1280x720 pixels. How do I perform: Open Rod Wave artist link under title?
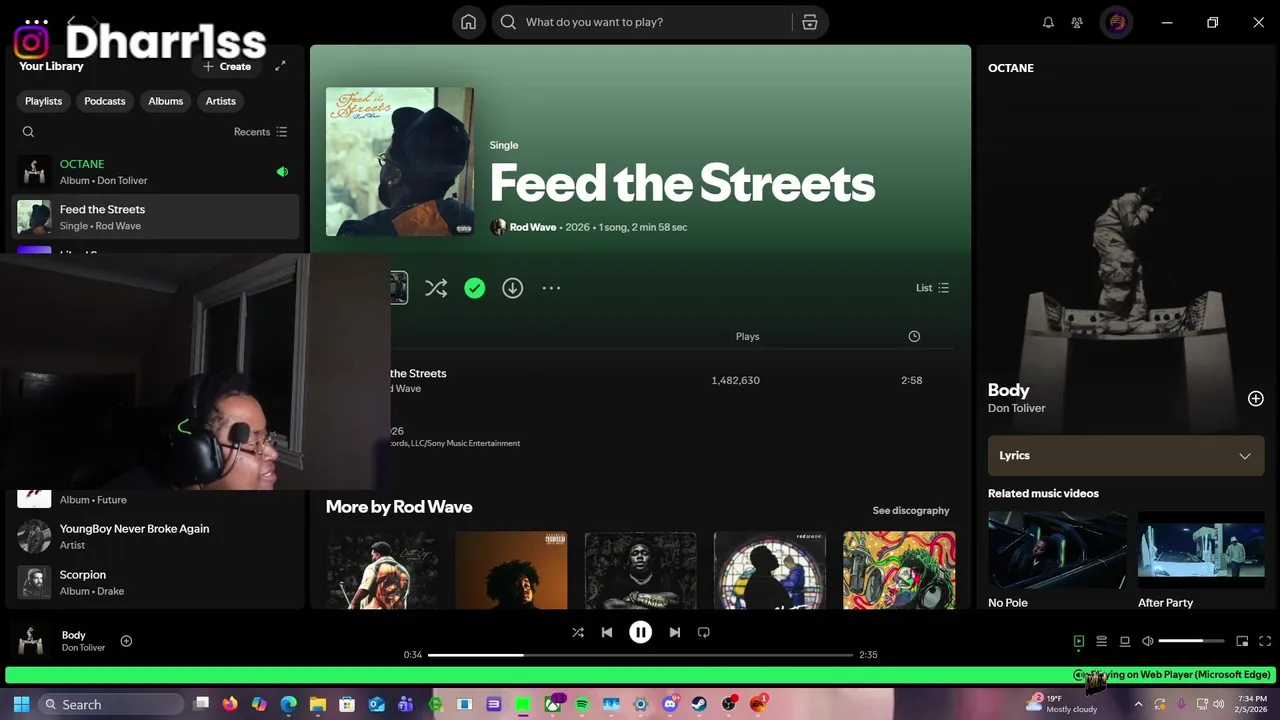point(532,227)
